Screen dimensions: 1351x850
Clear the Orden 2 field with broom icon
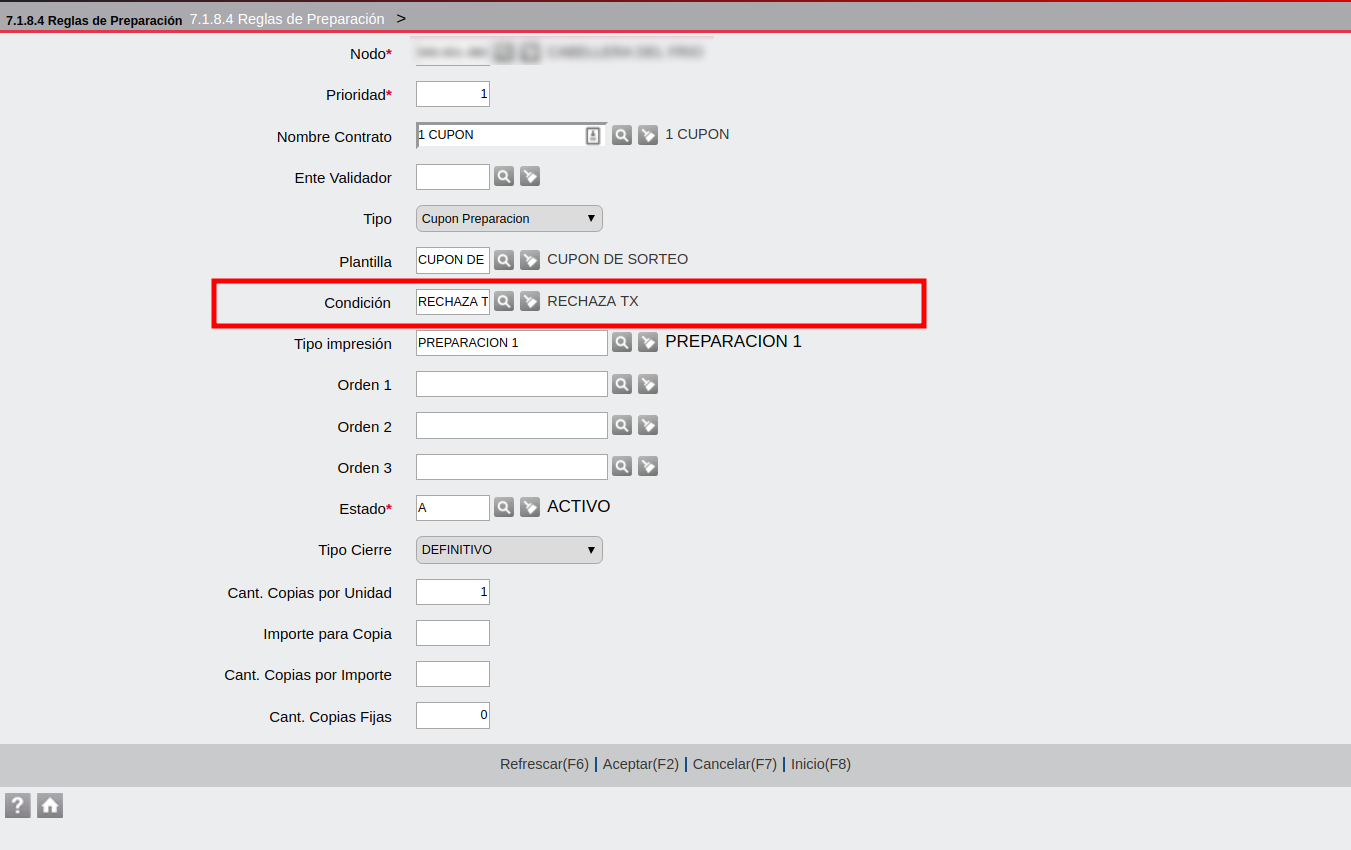[x=648, y=426]
